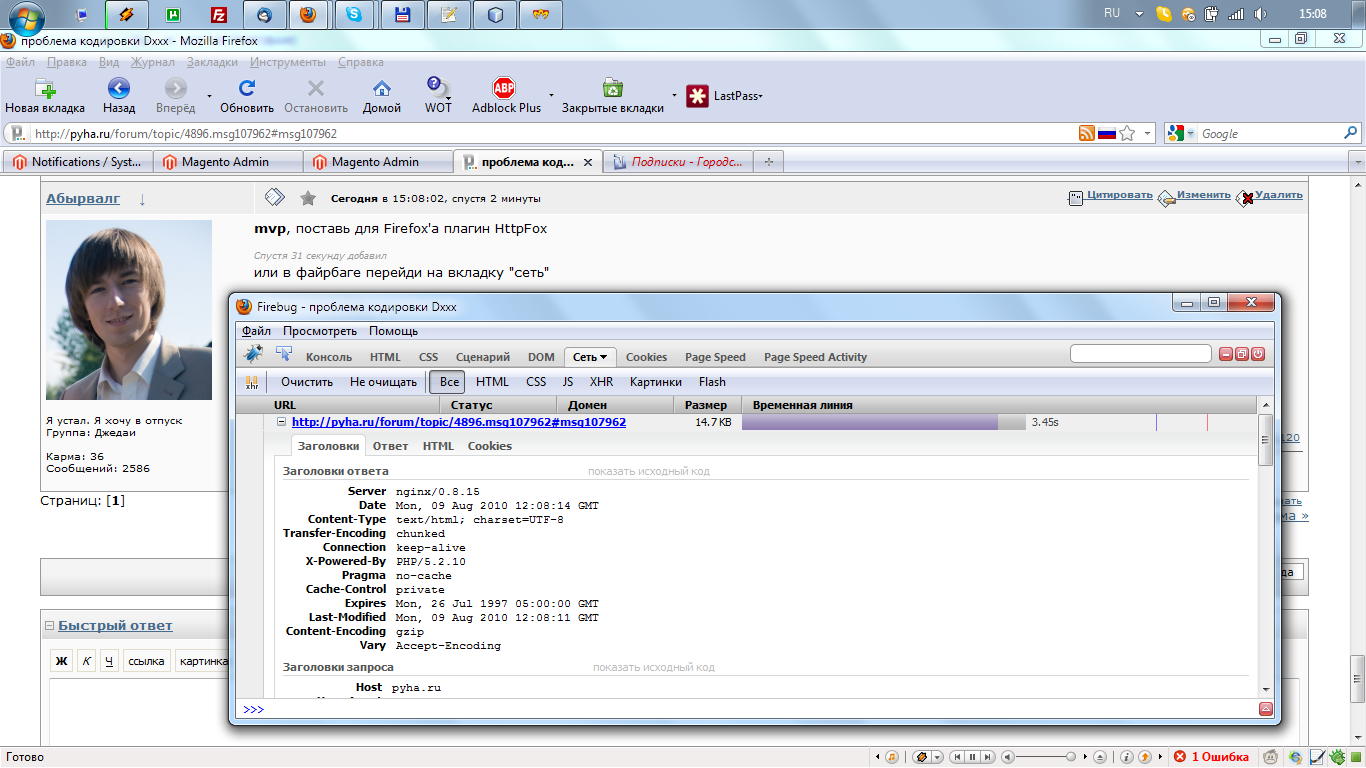Click the Adblock Plus ABP icon
Viewport: 1366px width, 768px height.
(x=505, y=88)
